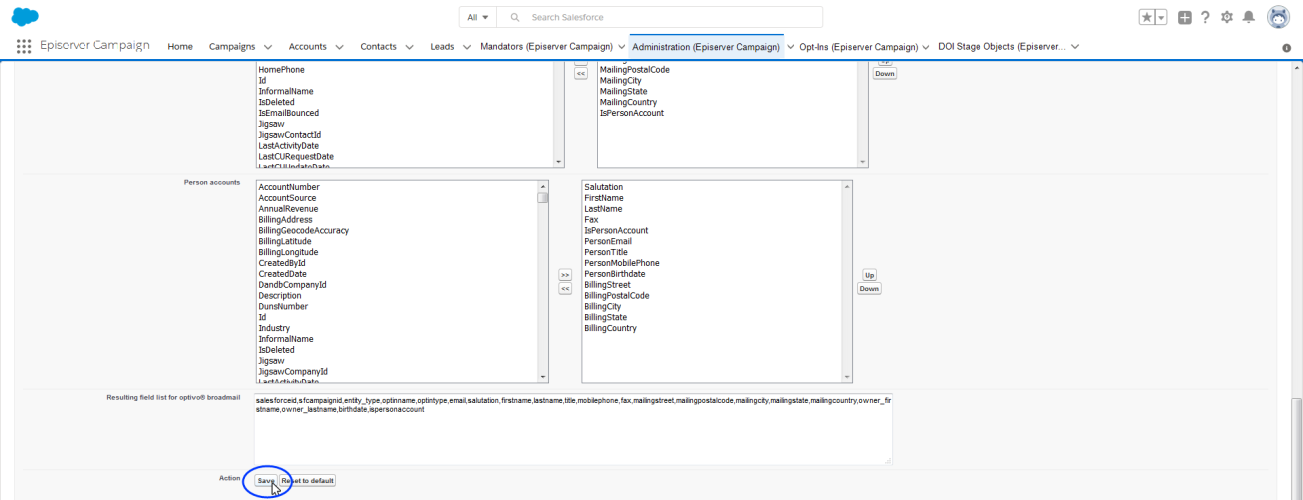Select Salutation in the selected list
The height and width of the screenshot is (500, 1303).
[604, 187]
